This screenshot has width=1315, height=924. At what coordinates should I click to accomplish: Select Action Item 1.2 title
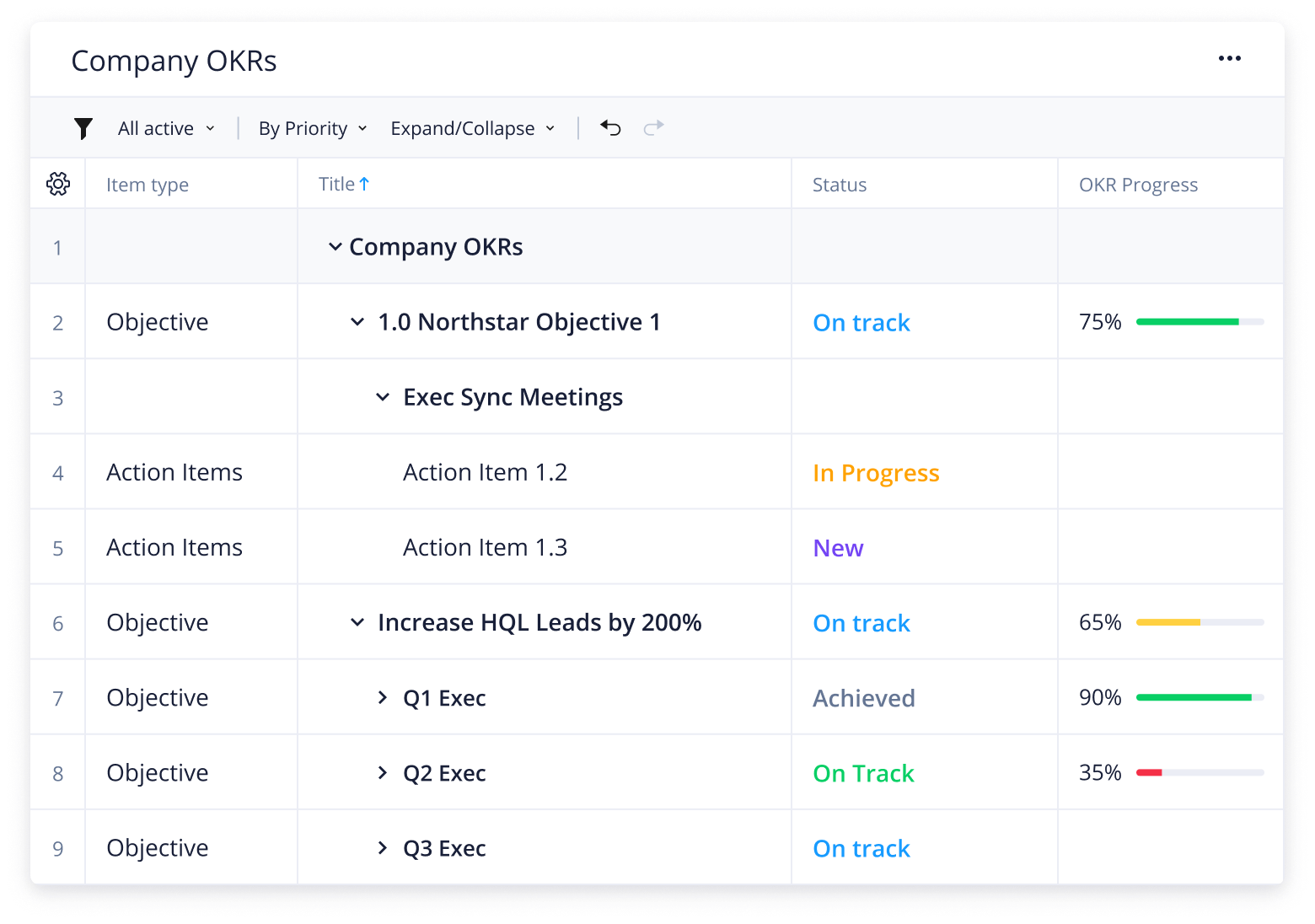485,472
